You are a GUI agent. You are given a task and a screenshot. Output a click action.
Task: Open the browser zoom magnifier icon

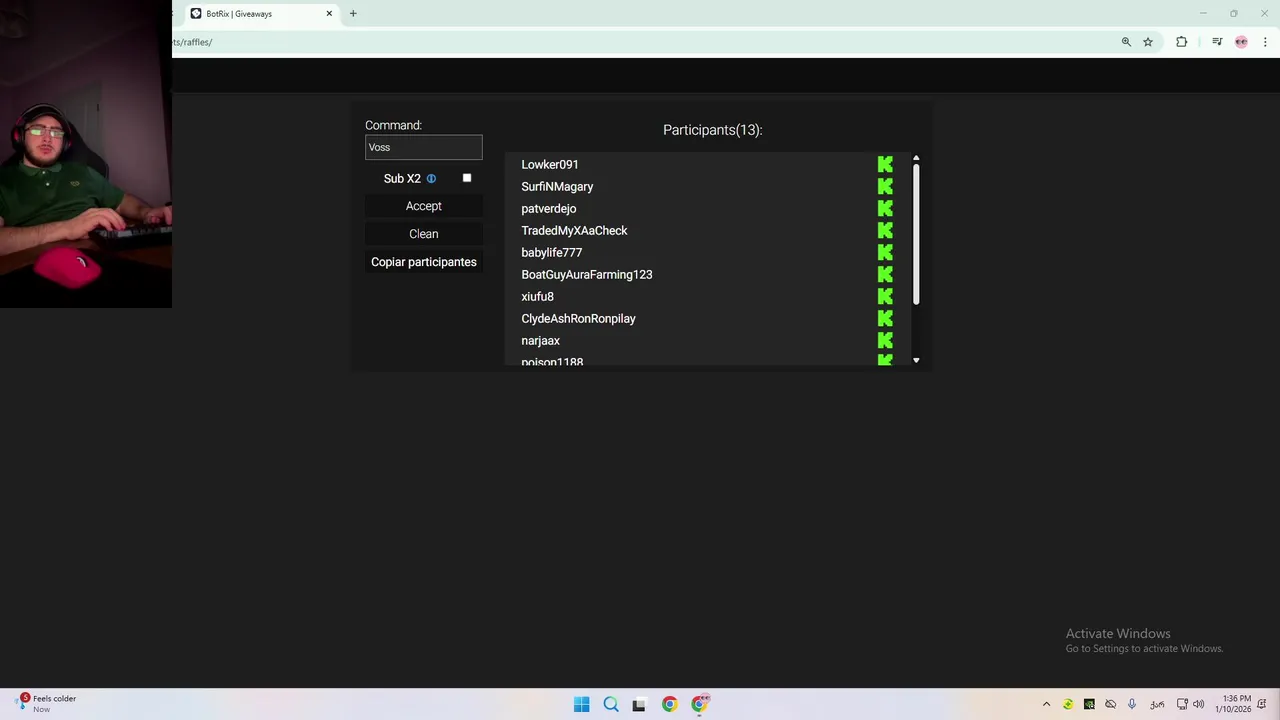1126,42
